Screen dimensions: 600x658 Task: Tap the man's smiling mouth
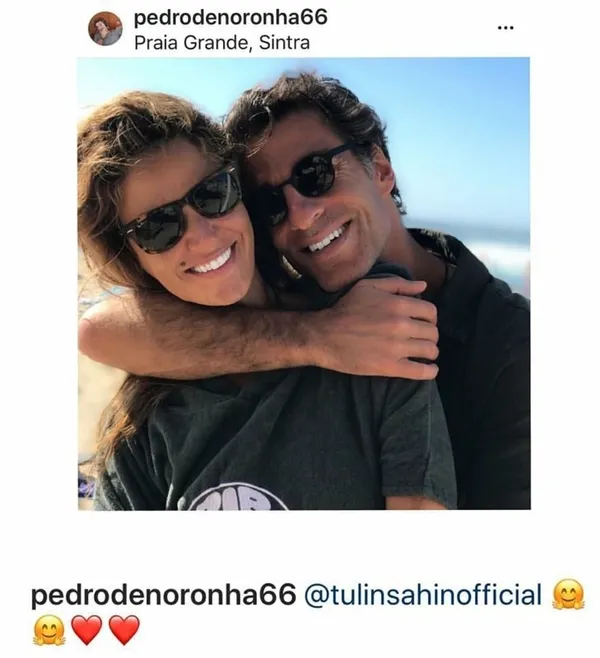click(325, 240)
